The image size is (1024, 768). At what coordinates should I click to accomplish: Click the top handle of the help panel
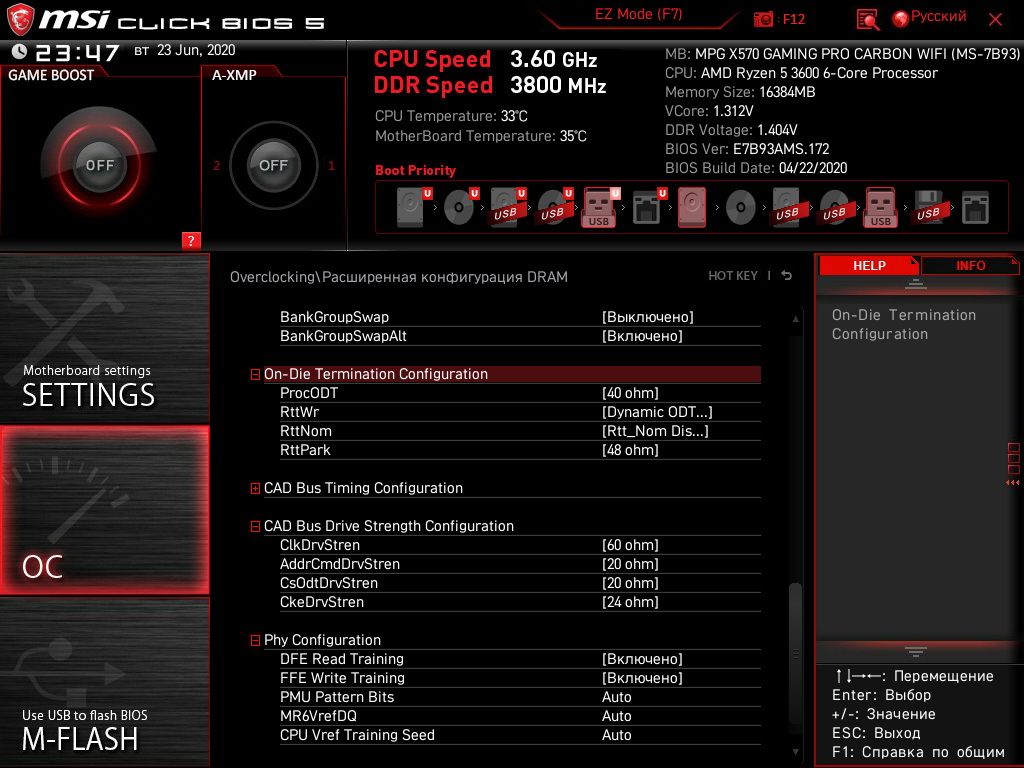tap(916, 283)
